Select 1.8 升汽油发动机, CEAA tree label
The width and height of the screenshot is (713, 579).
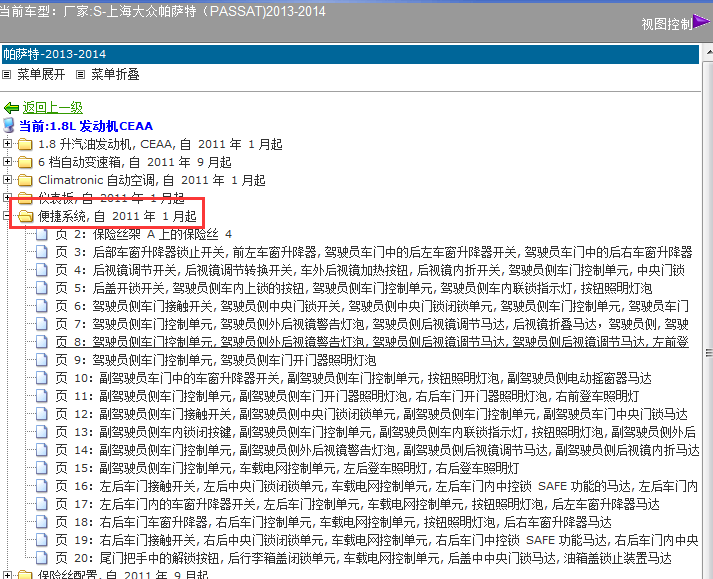point(161,144)
